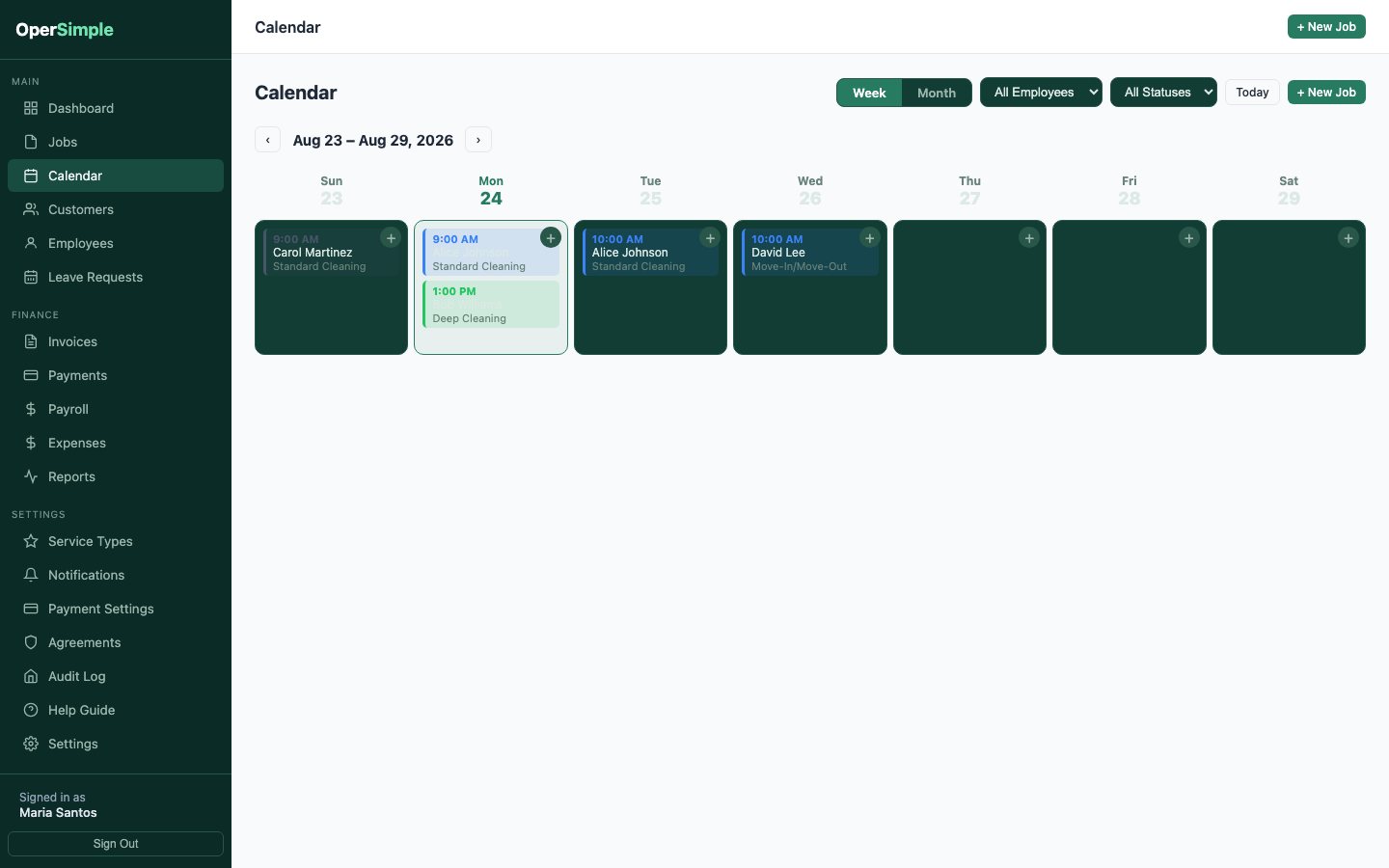Open the Settings gear icon

tap(31, 744)
